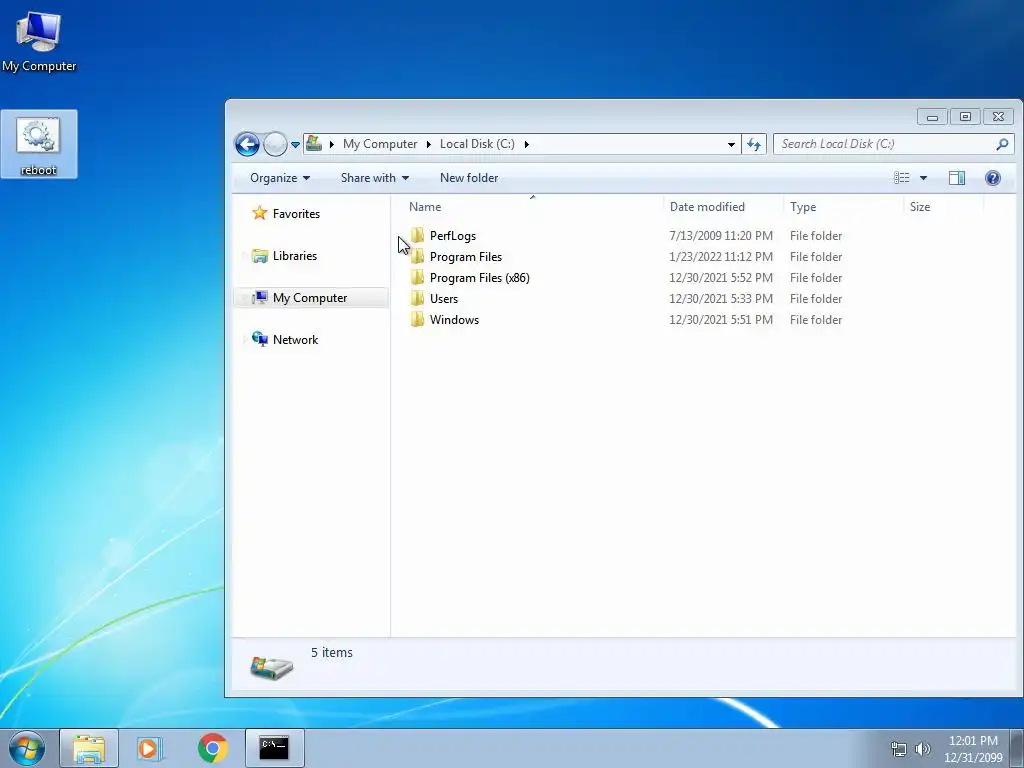This screenshot has width=1024, height=768.
Task: Close the Explorer window
Action: (999, 117)
